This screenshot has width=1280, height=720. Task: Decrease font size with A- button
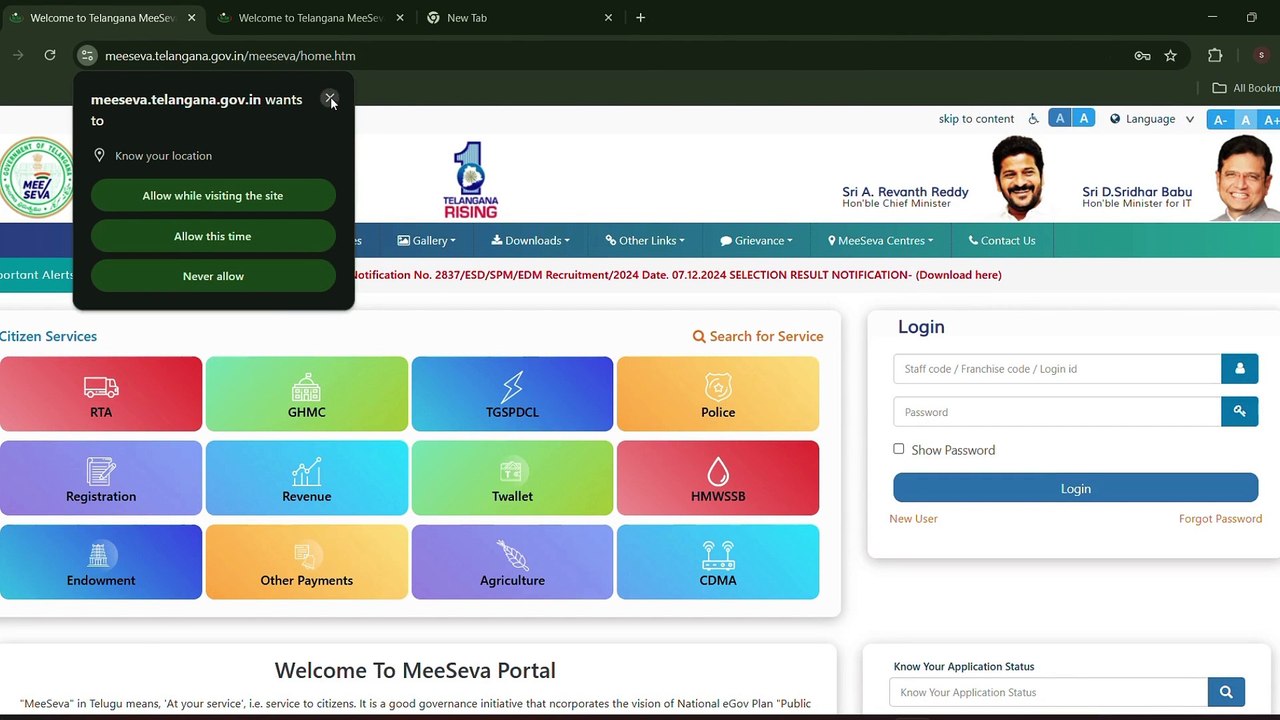click(x=1220, y=120)
